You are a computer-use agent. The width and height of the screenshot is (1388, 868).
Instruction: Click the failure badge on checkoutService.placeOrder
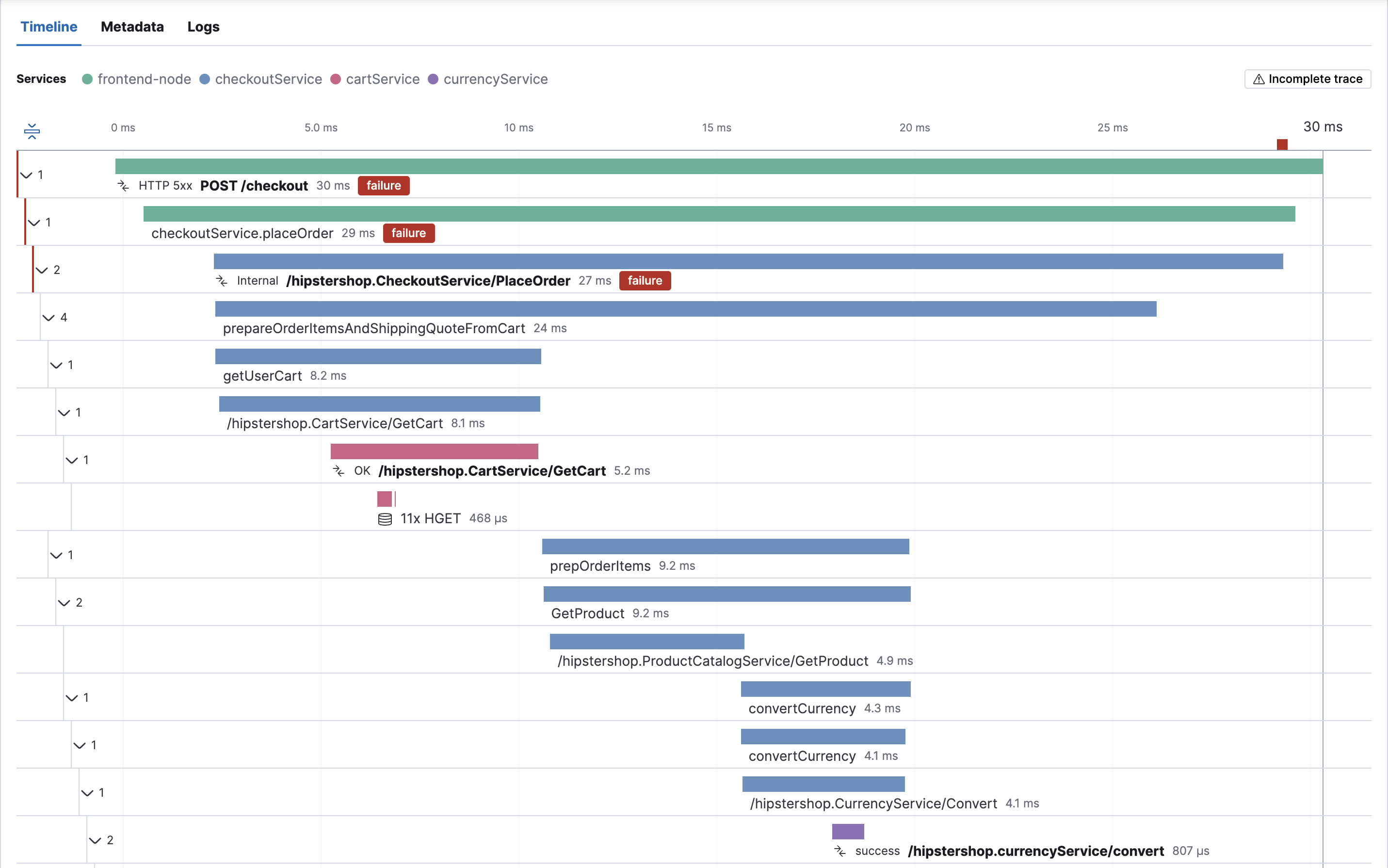click(x=408, y=233)
